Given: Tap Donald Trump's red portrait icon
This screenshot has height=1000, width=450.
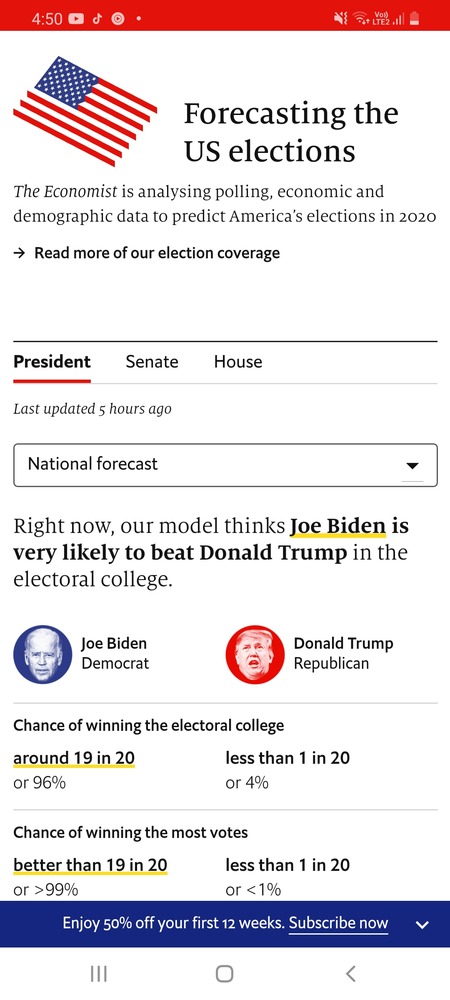Looking at the screenshot, I should click(255, 654).
